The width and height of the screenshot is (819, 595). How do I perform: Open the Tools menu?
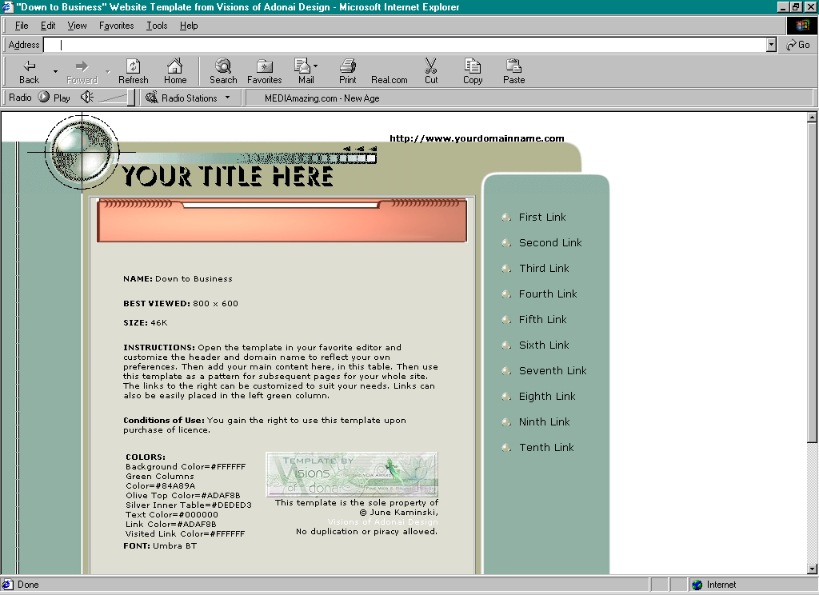(157, 26)
